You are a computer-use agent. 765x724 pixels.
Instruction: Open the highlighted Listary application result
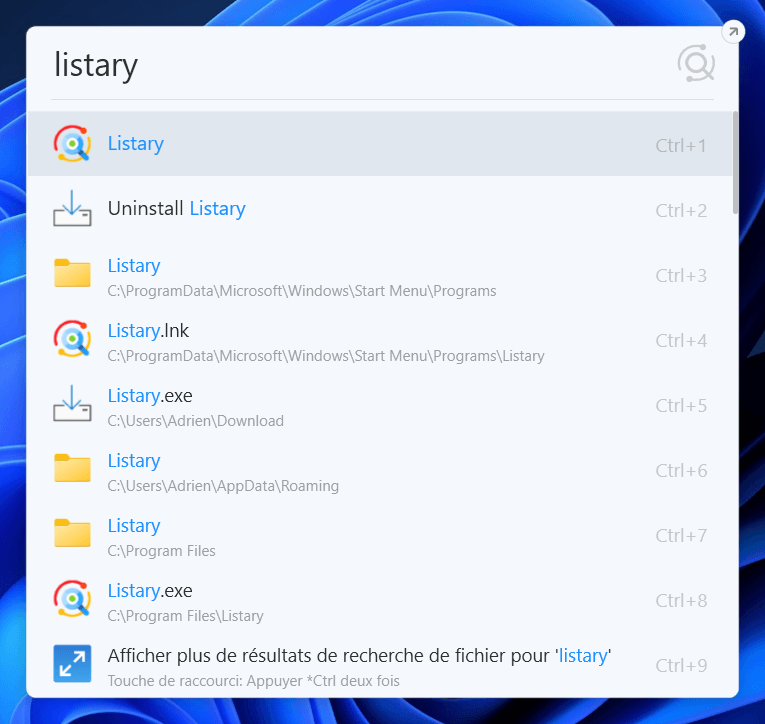point(380,143)
